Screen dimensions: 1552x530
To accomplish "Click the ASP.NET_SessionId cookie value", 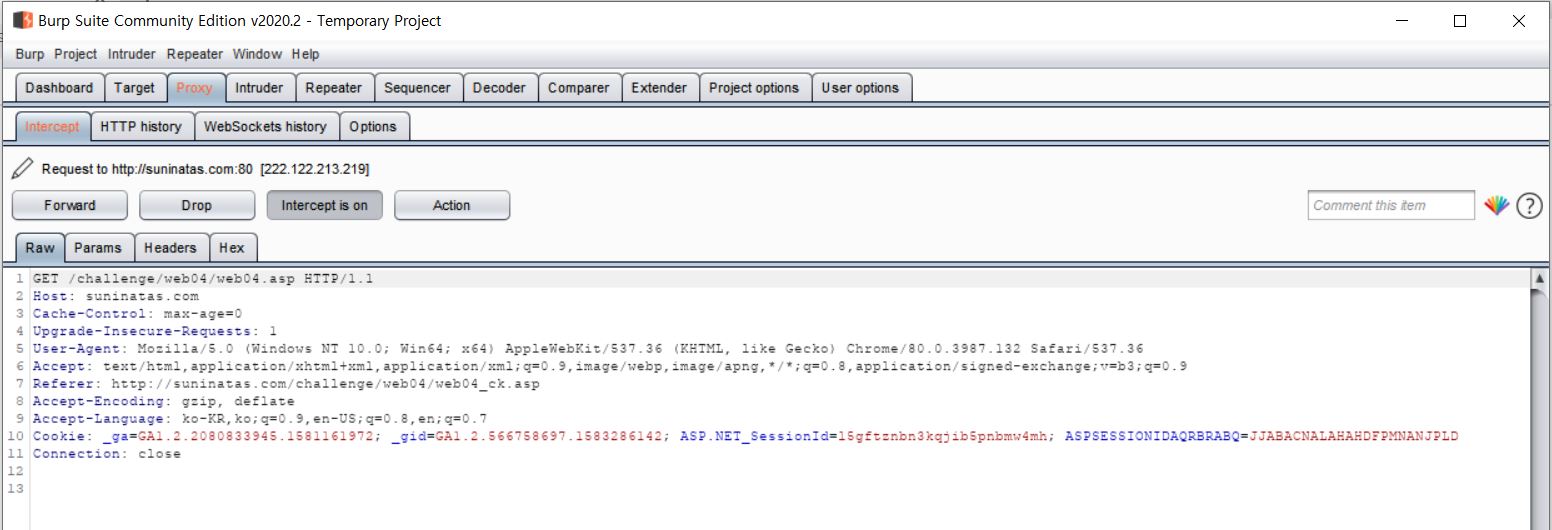I will click(x=941, y=436).
